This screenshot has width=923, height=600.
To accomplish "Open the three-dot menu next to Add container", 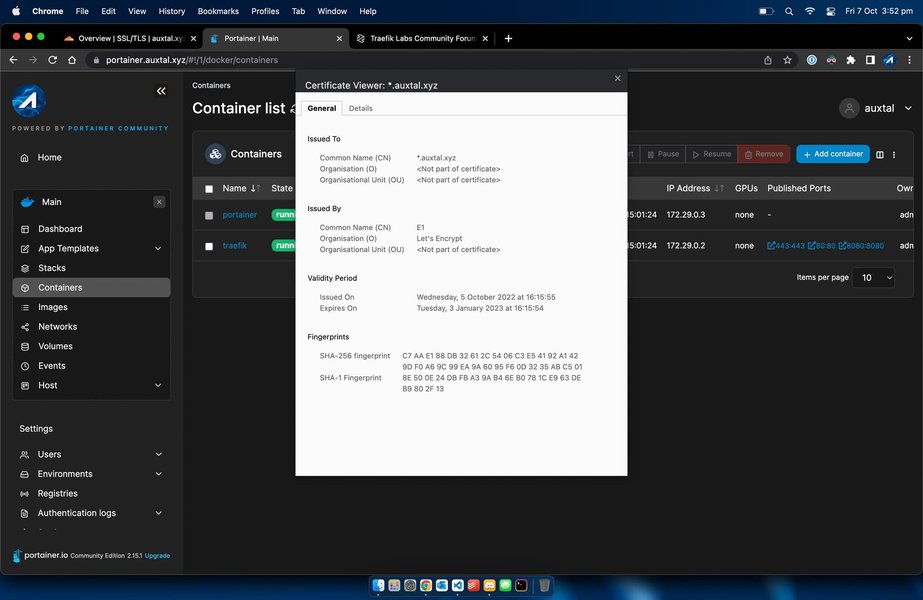I will coord(895,154).
